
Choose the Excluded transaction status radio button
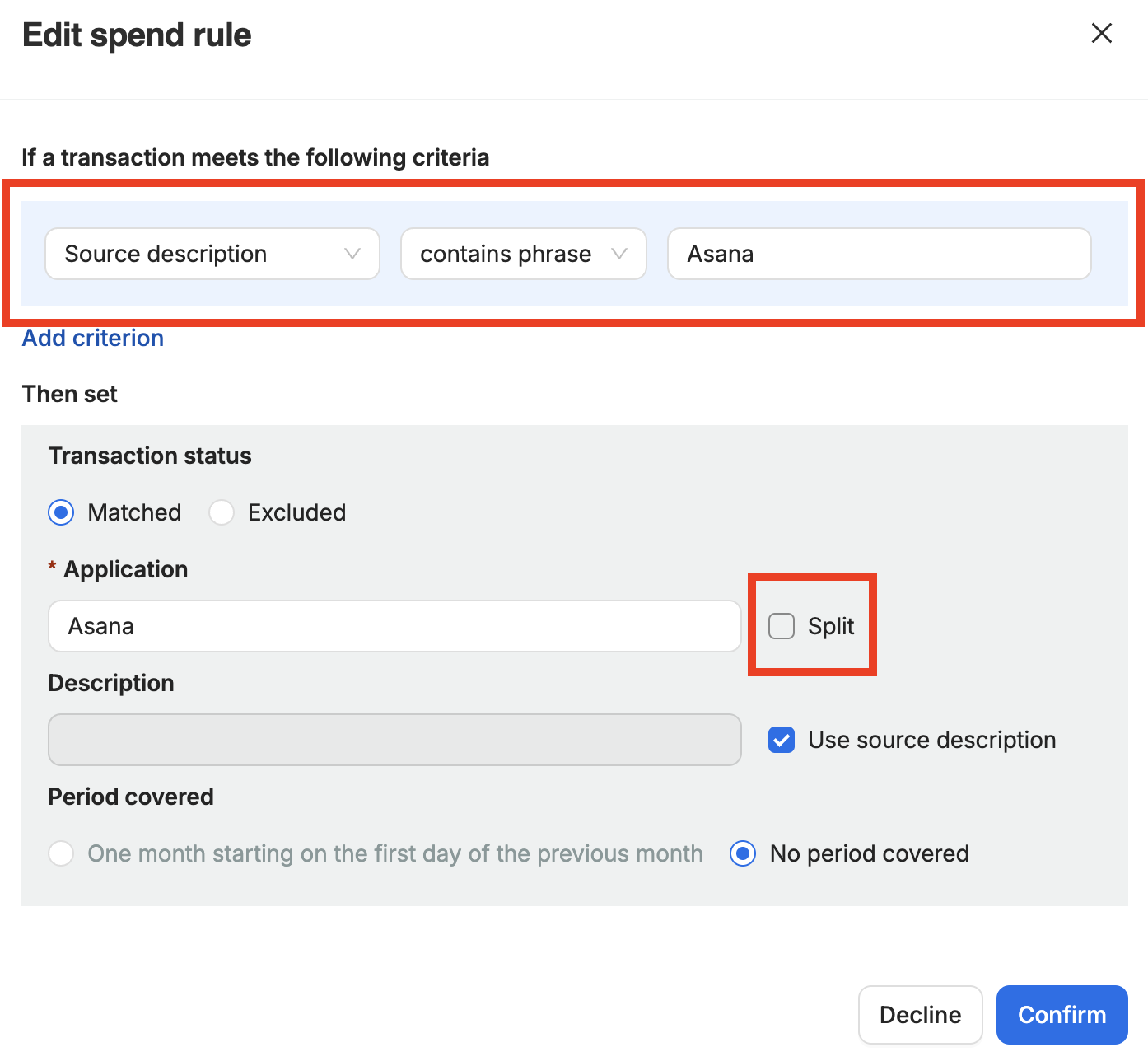[222, 512]
